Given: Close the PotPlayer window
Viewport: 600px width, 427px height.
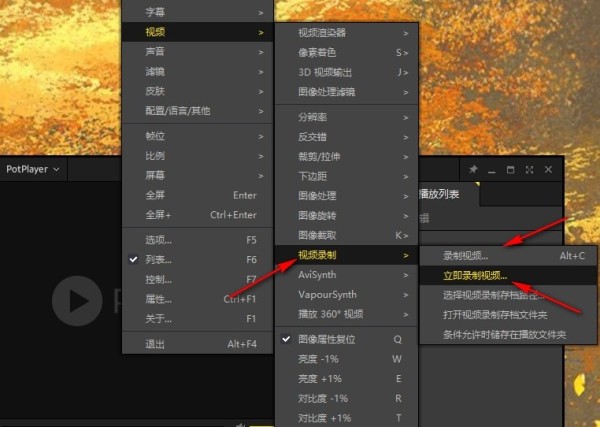Looking at the screenshot, I should [548, 169].
